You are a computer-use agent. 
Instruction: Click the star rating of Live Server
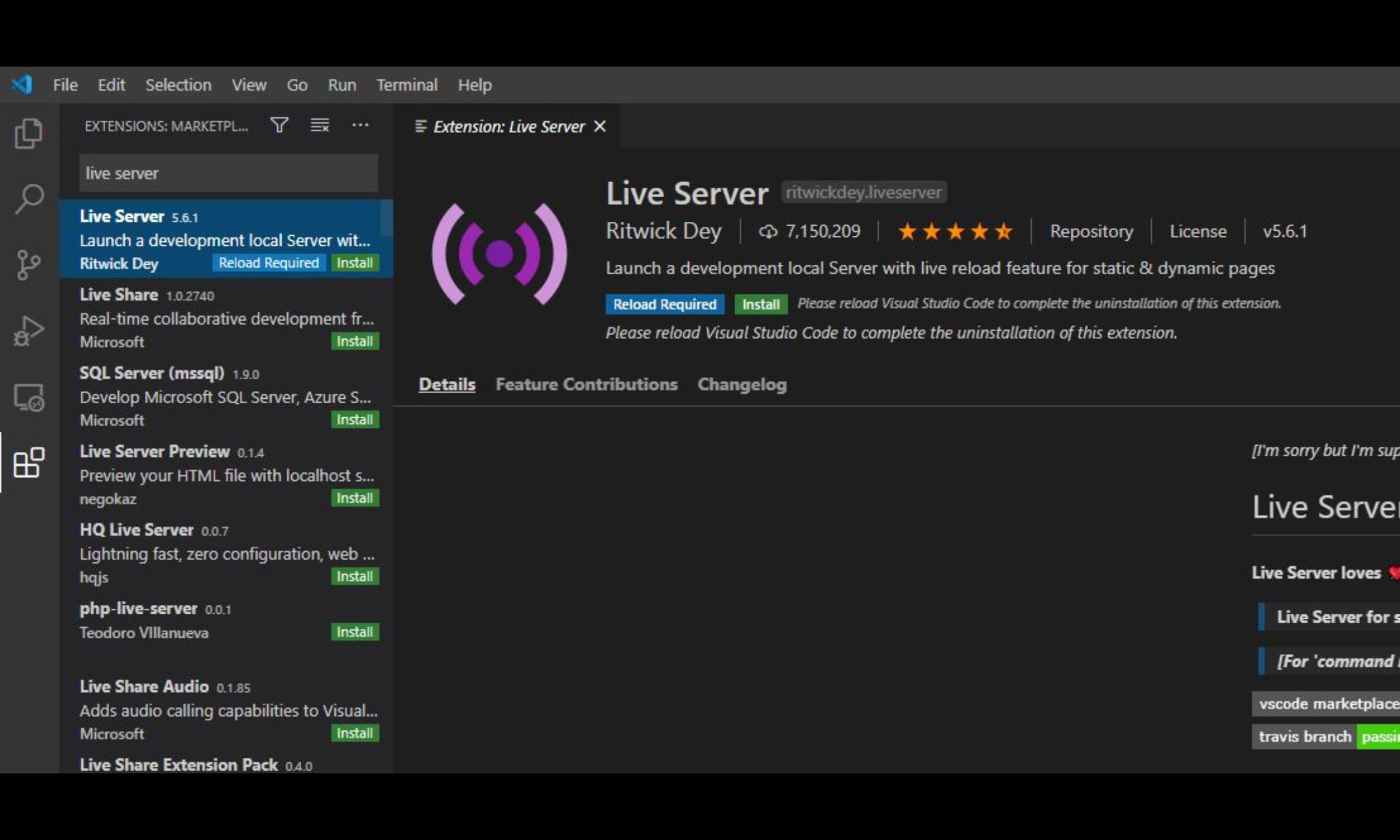tap(955, 231)
